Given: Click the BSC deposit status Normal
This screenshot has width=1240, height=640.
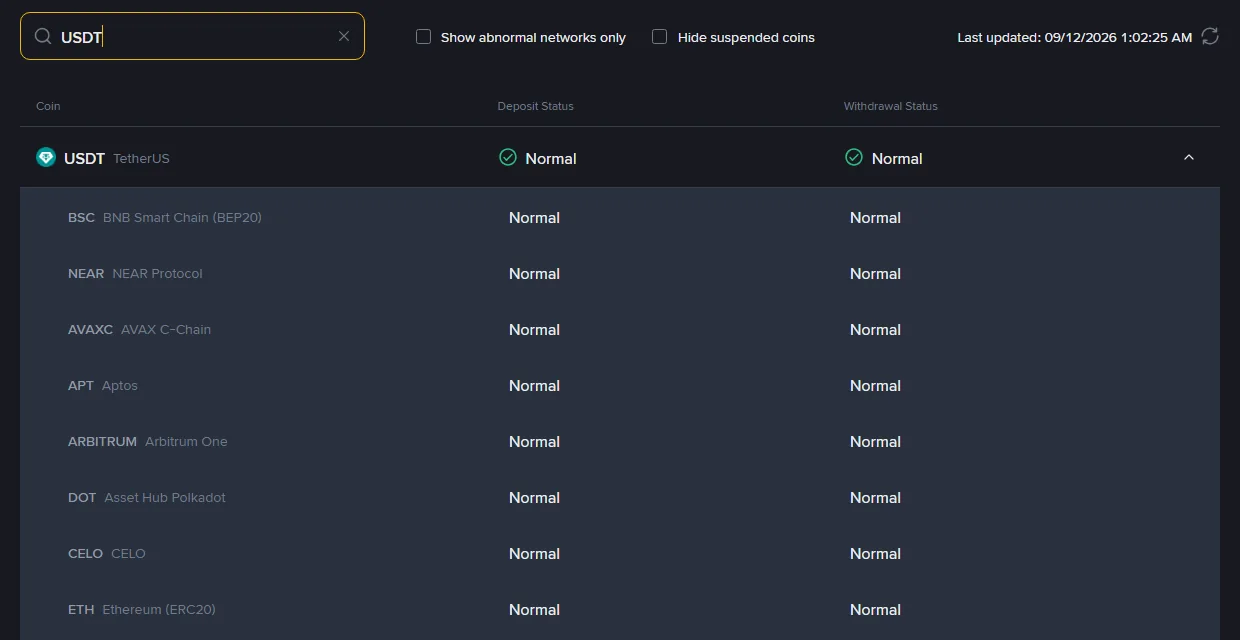Looking at the screenshot, I should point(534,217).
